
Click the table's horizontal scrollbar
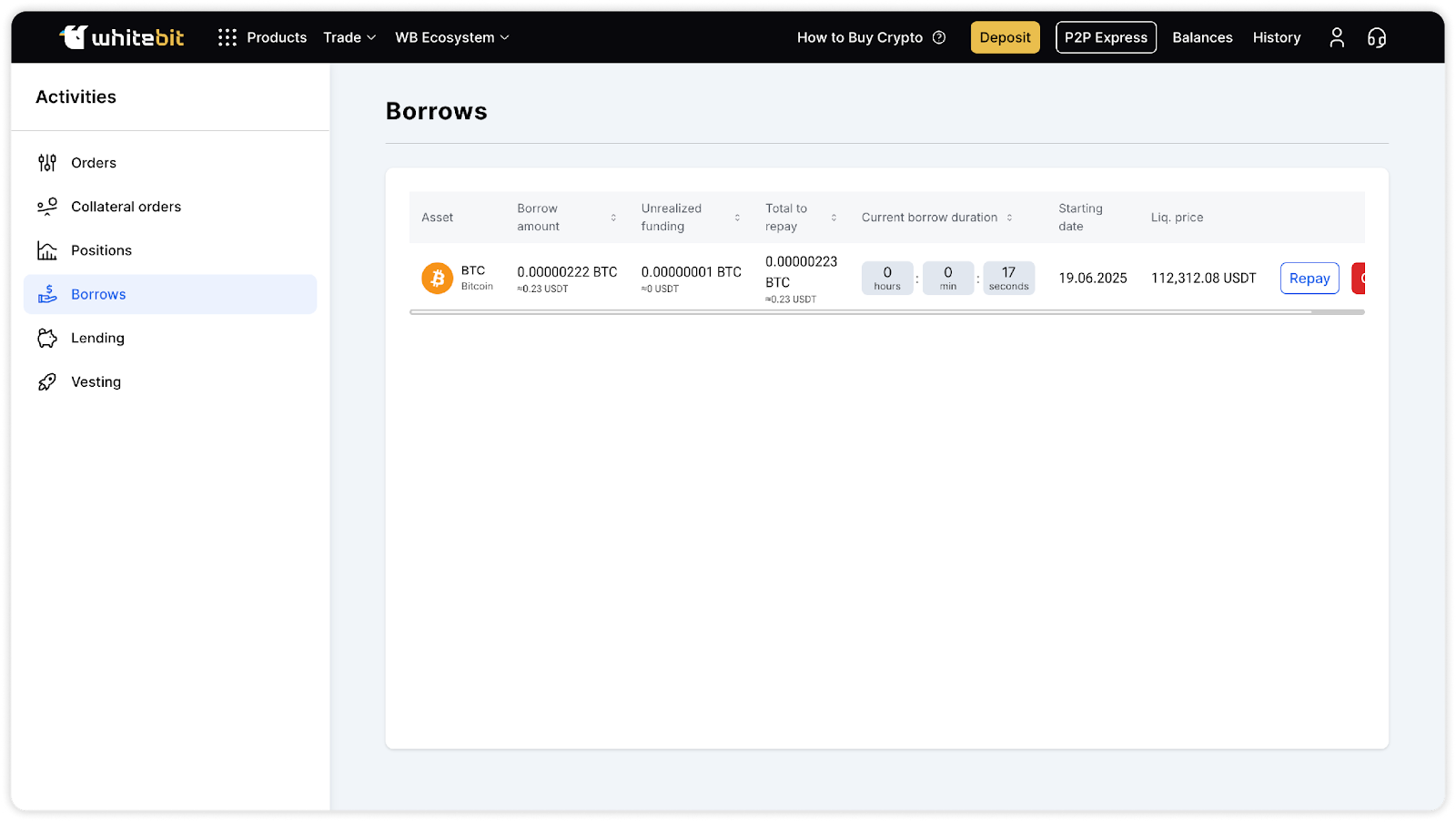click(860, 312)
